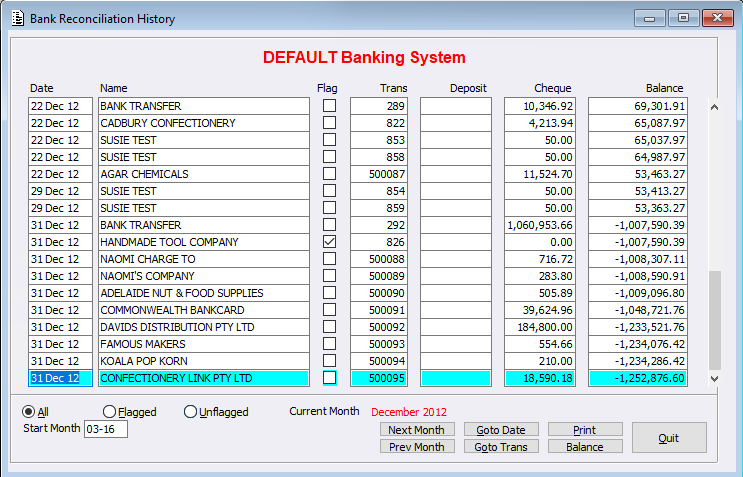This screenshot has height=477, width=743.
Task: Go back using Prev Month button
Action: click(417, 447)
